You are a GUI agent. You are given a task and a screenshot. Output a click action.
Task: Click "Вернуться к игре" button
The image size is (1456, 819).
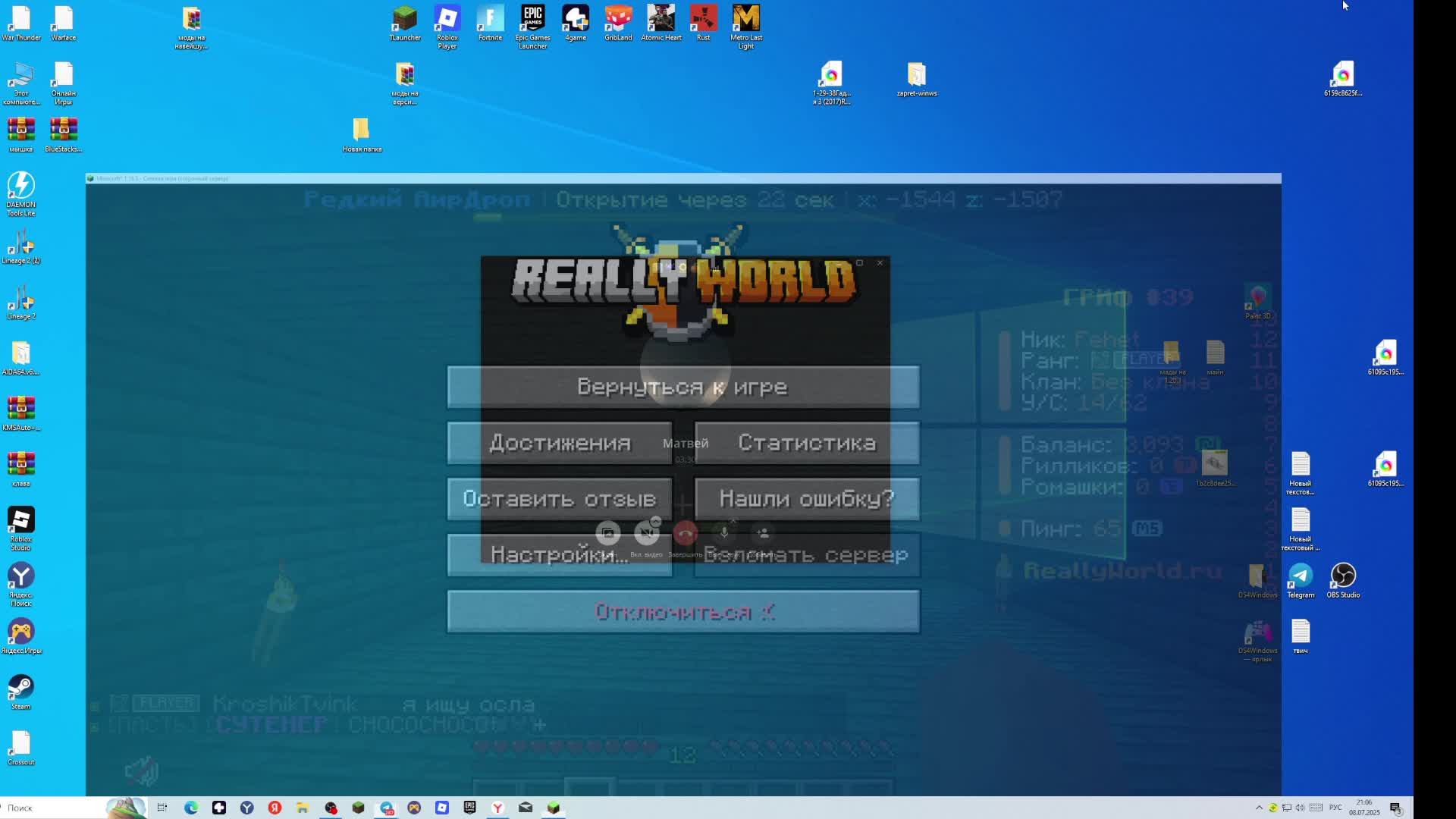(x=682, y=388)
